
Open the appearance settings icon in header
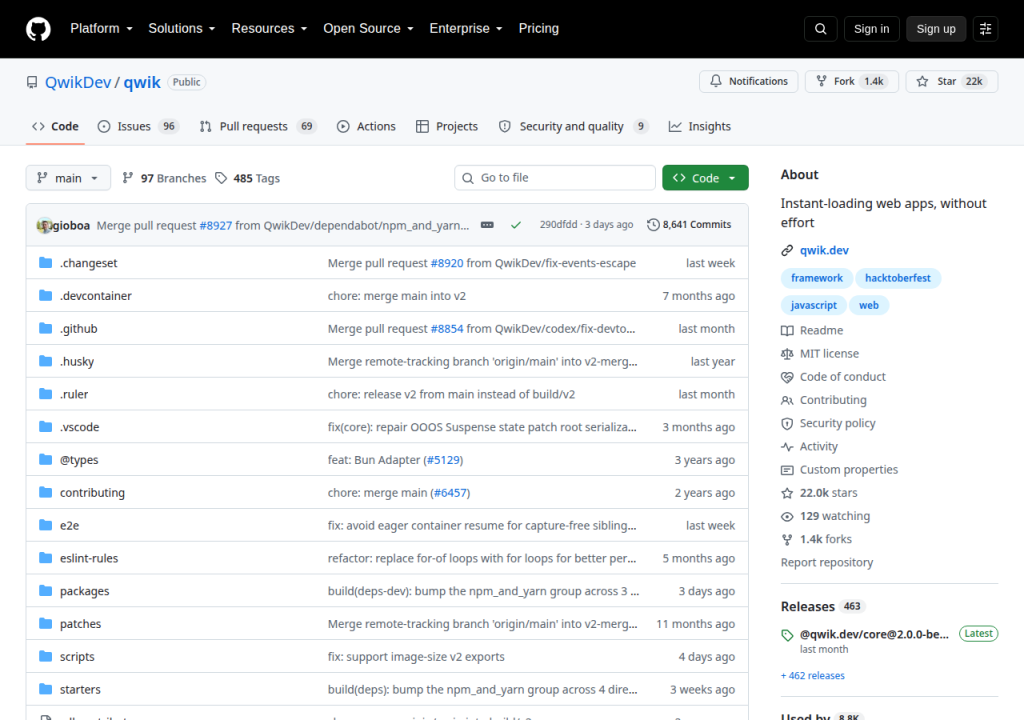pyautogui.click(x=985, y=29)
